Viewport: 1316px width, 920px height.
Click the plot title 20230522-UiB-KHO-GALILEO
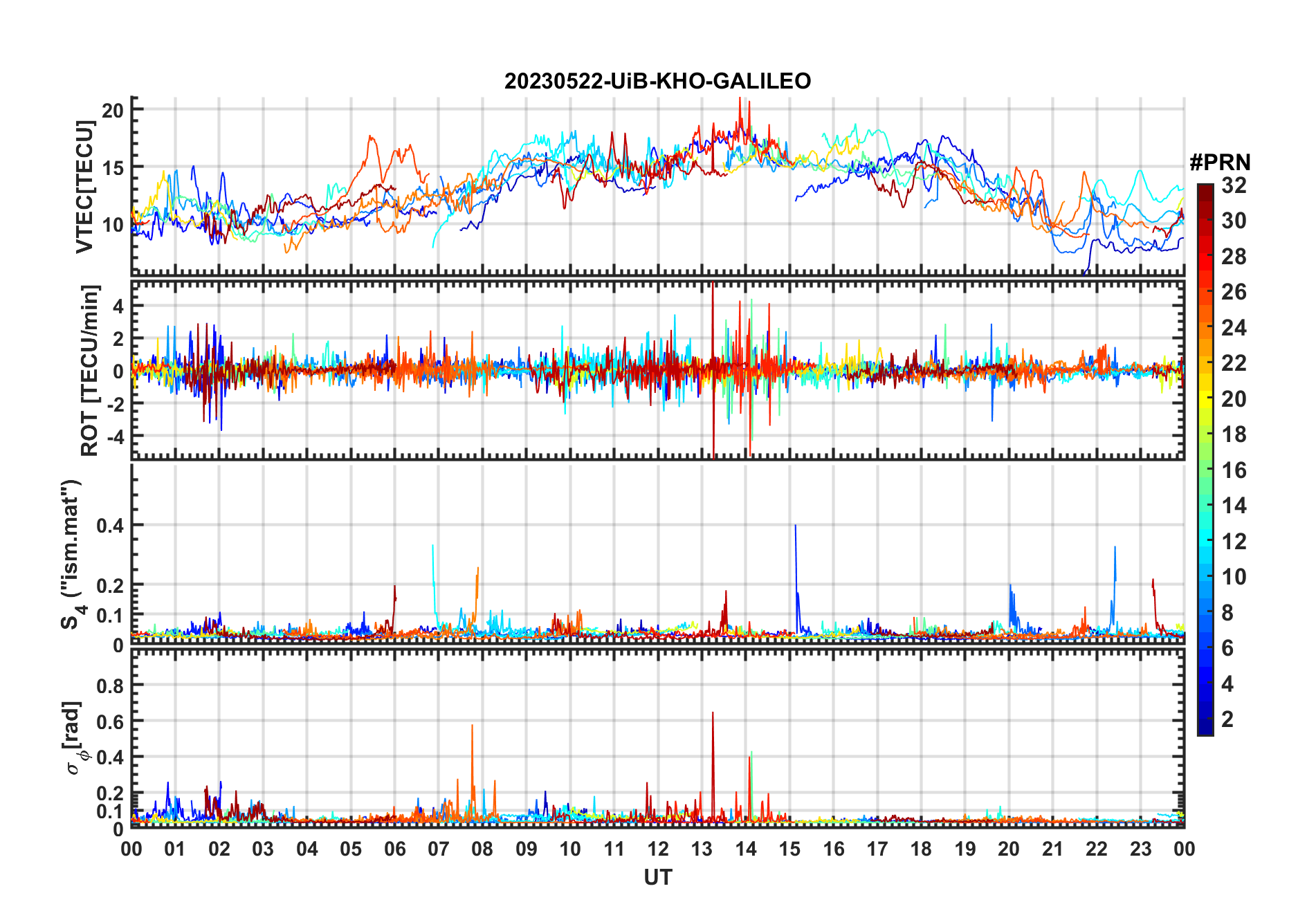(657, 82)
